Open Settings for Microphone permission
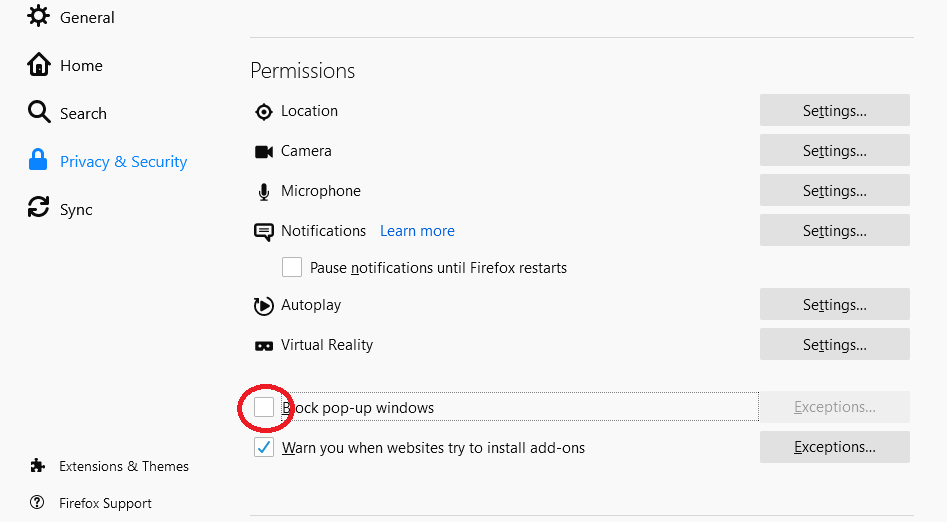This screenshot has height=522, width=947. tap(834, 191)
